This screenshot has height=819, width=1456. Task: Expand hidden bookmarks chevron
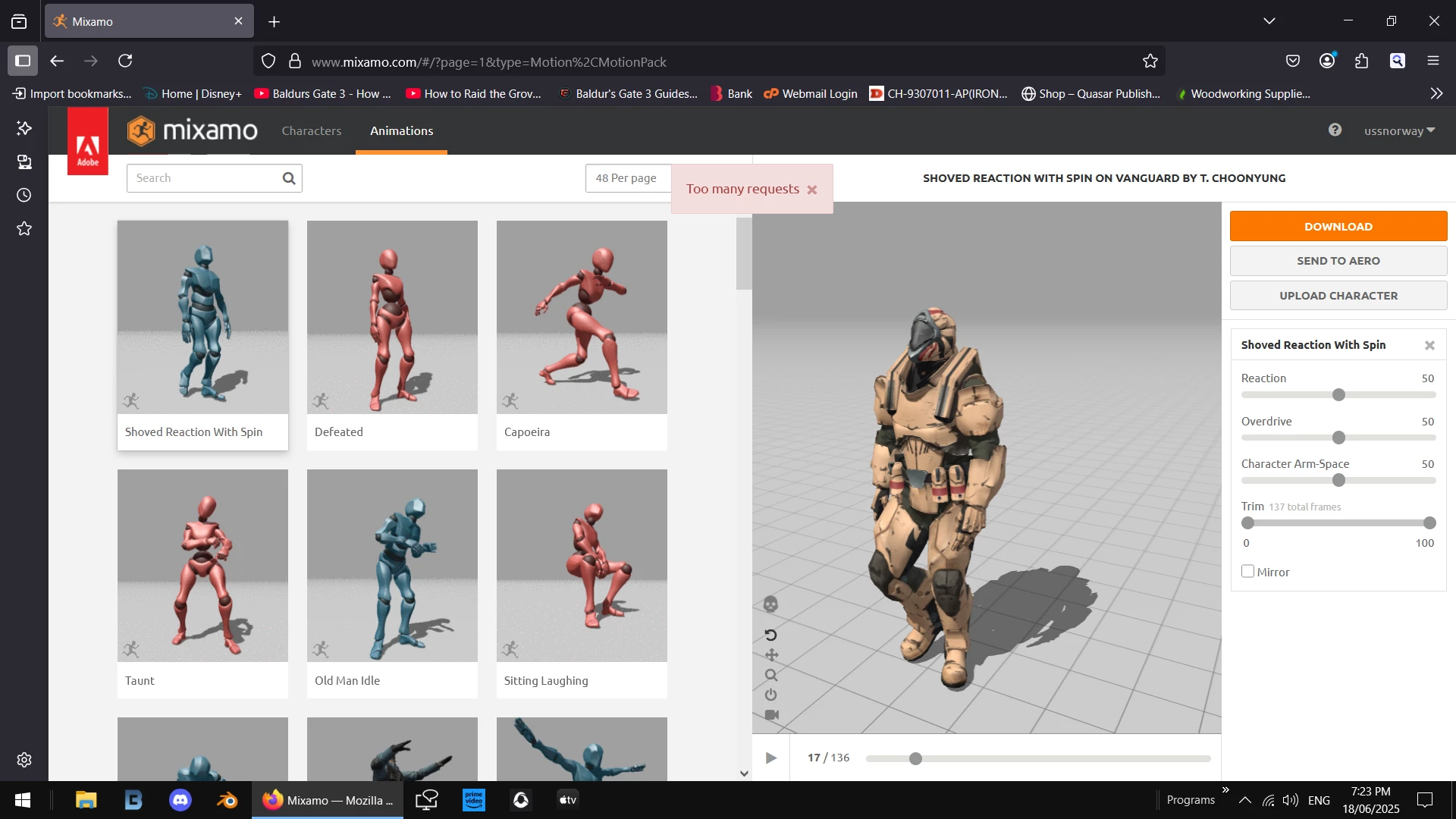pyautogui.click(x=1436, y=93)
